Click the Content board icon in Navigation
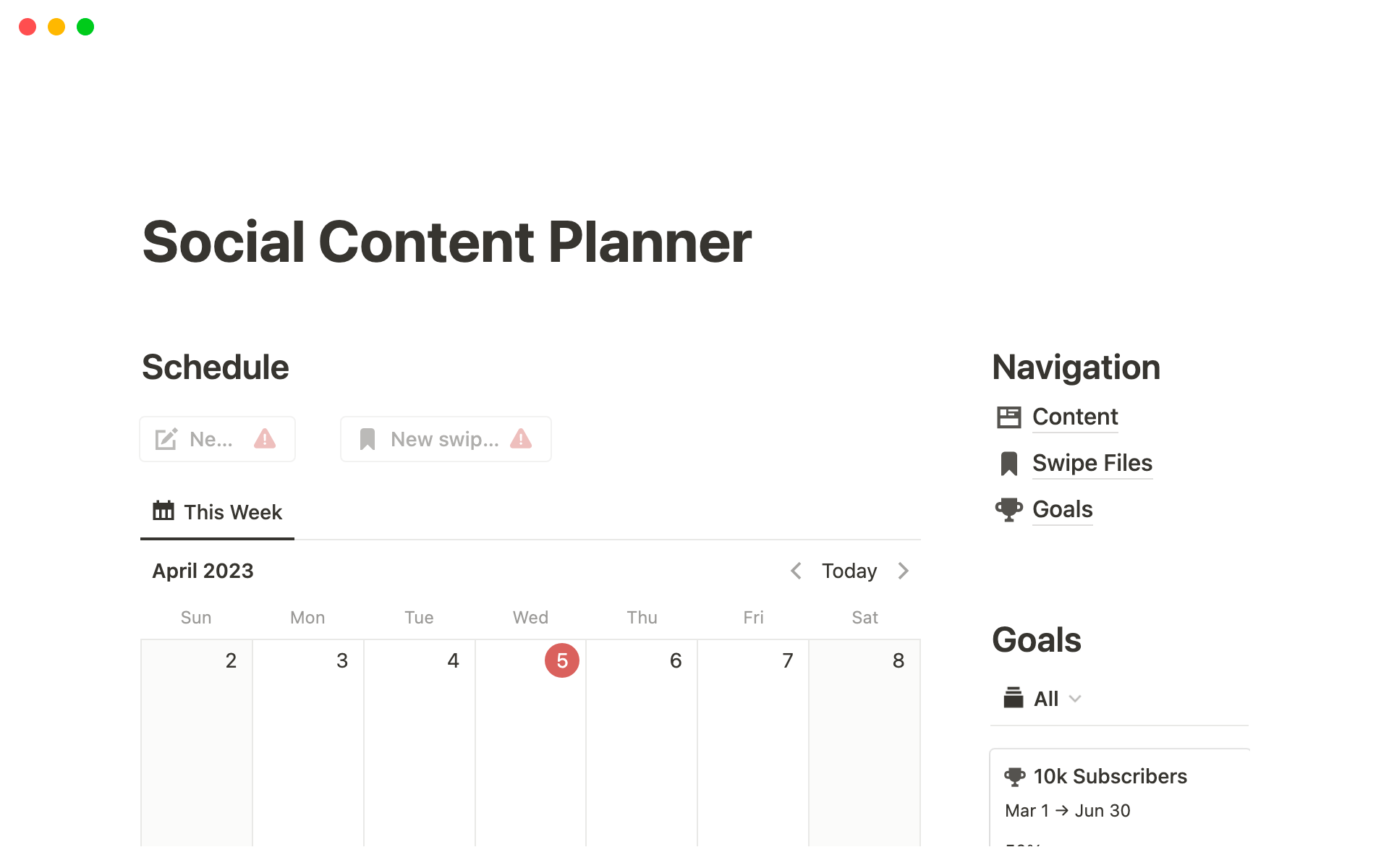Image resolution: width=1389 pixels, height=868 pixels. tap(1008, 417)
